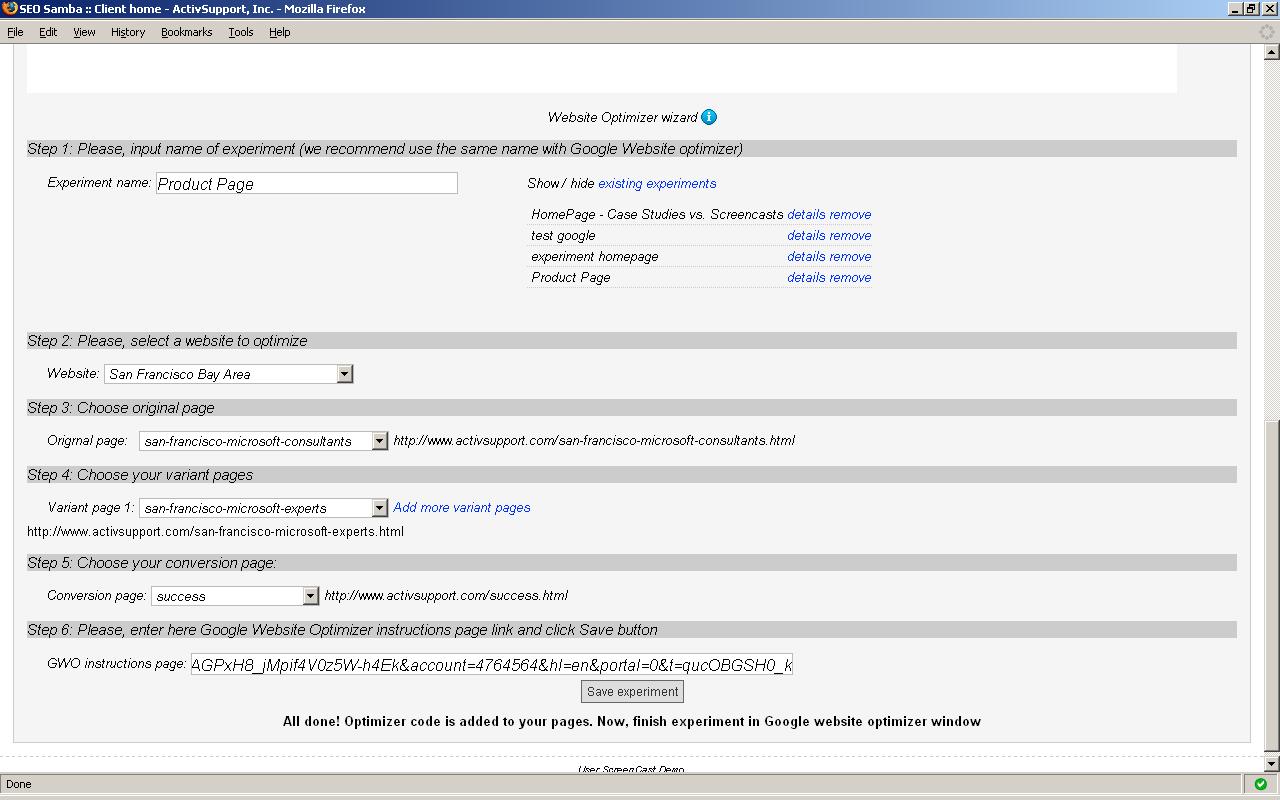View details for Product Page in experiments list

pyautogui.click(x=806, y=278)
